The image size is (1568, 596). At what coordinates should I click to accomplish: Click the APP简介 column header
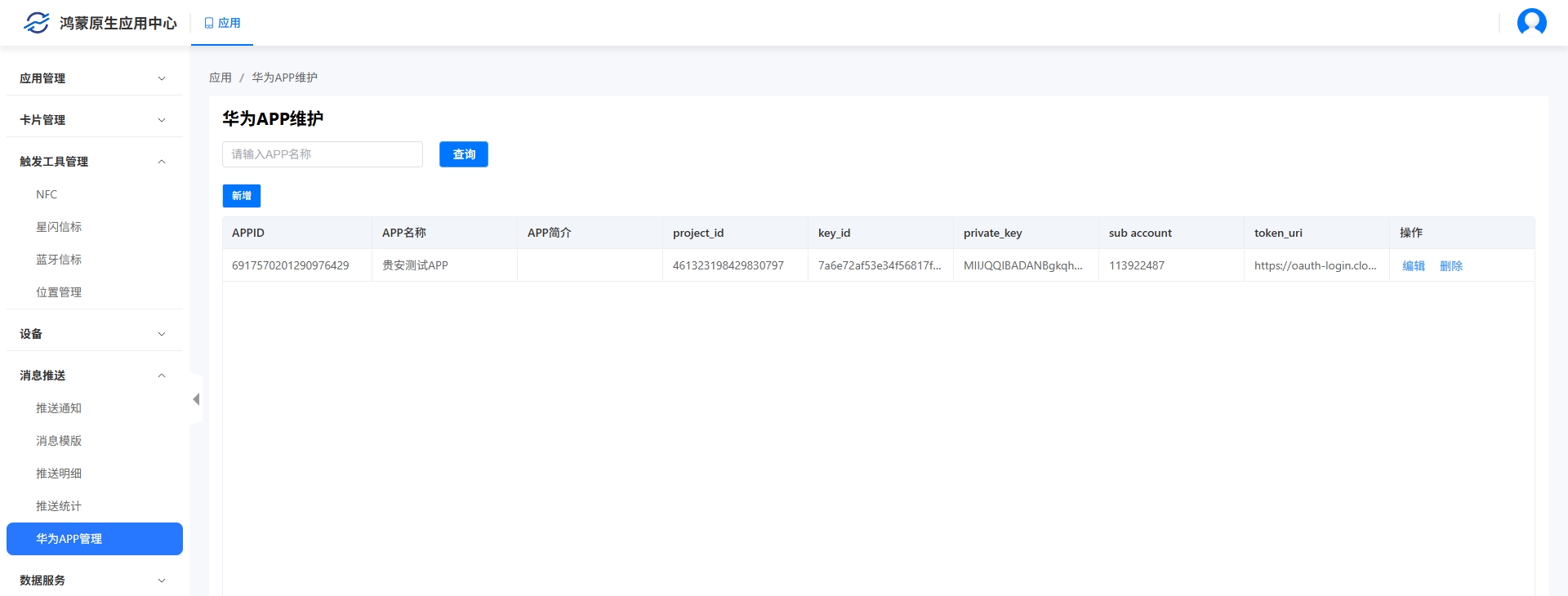tap(590, 233)
